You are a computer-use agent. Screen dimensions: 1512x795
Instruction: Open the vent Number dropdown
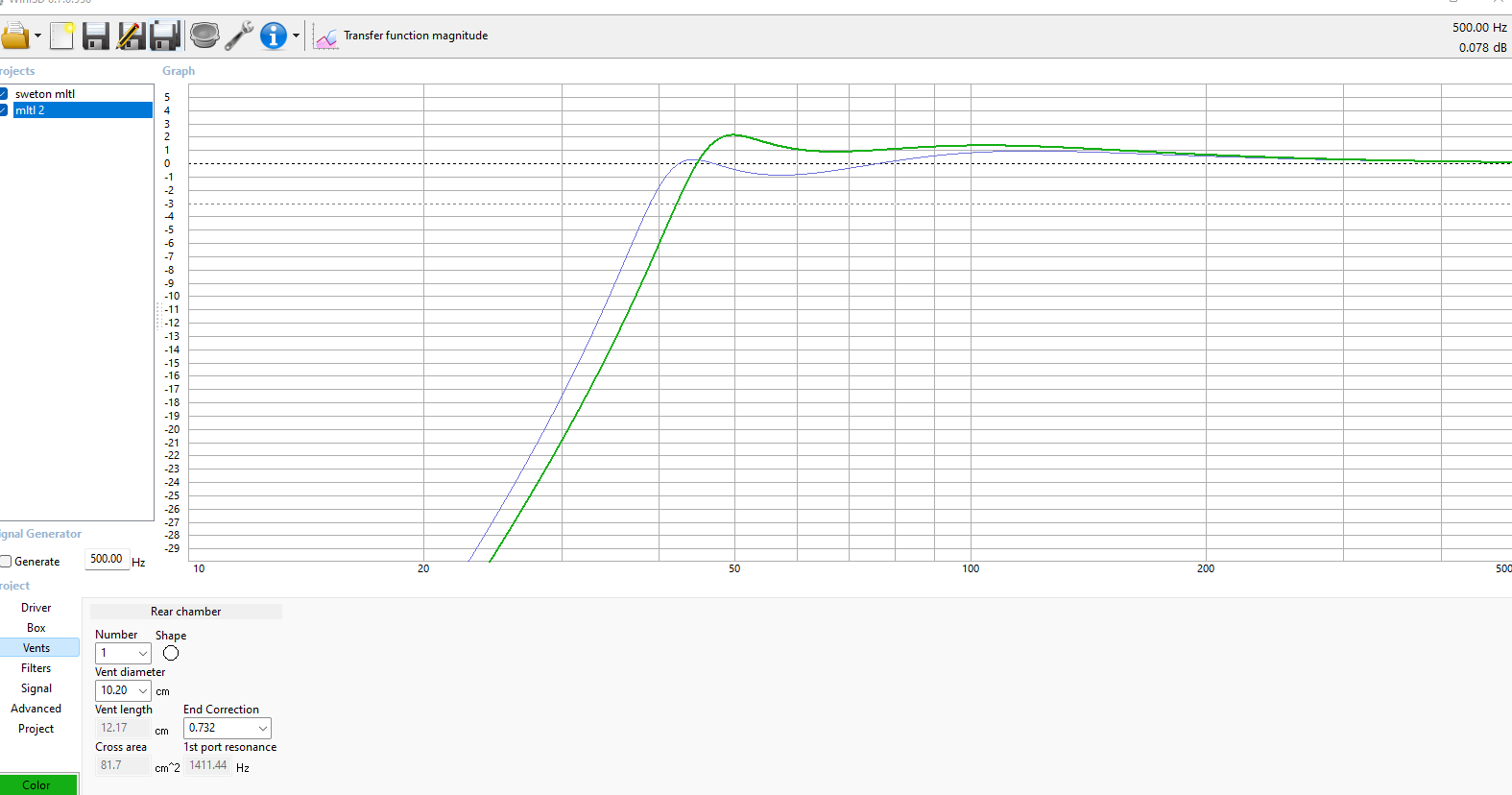123,653
